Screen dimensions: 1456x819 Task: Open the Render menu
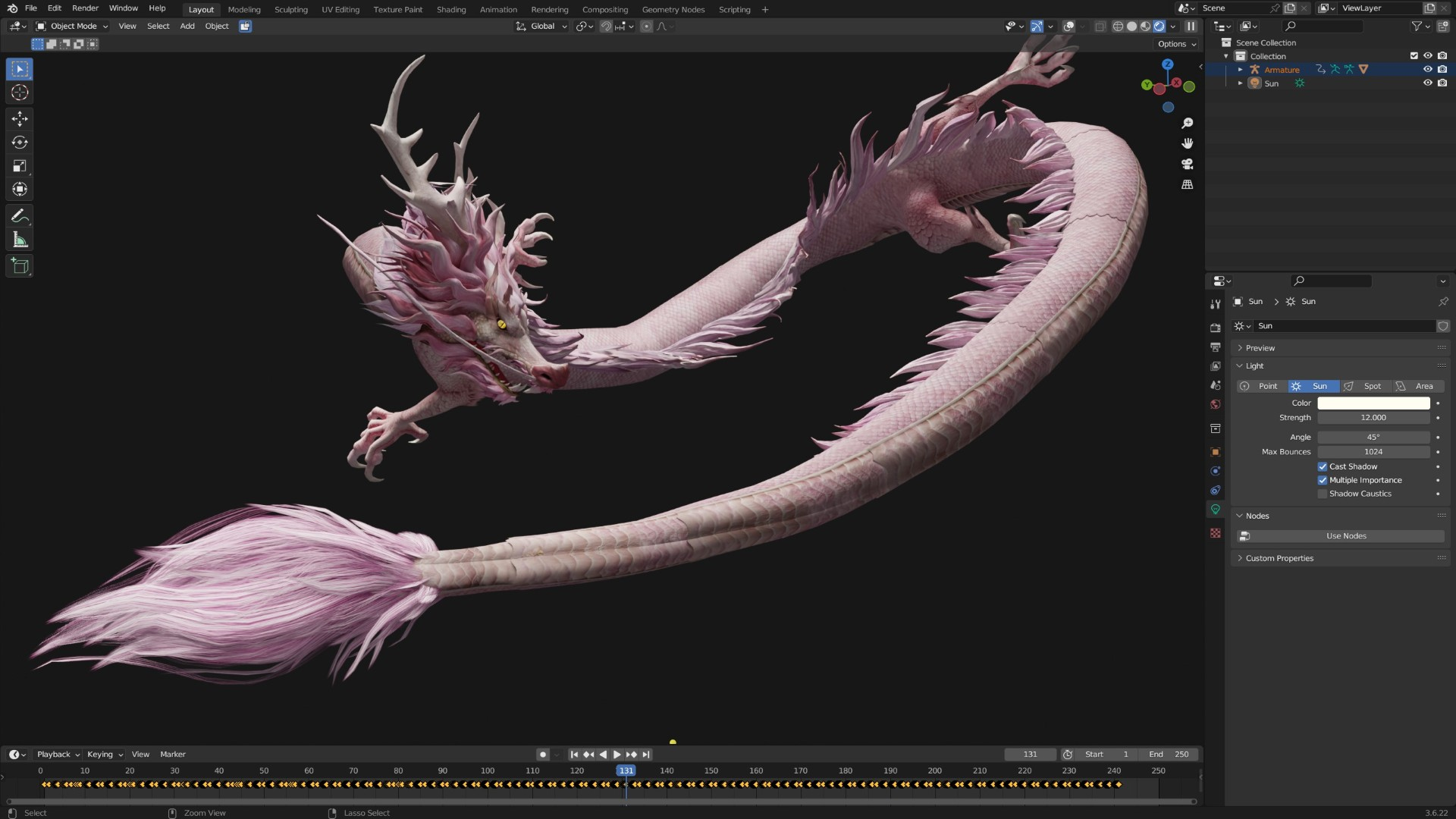pos(85,8)
